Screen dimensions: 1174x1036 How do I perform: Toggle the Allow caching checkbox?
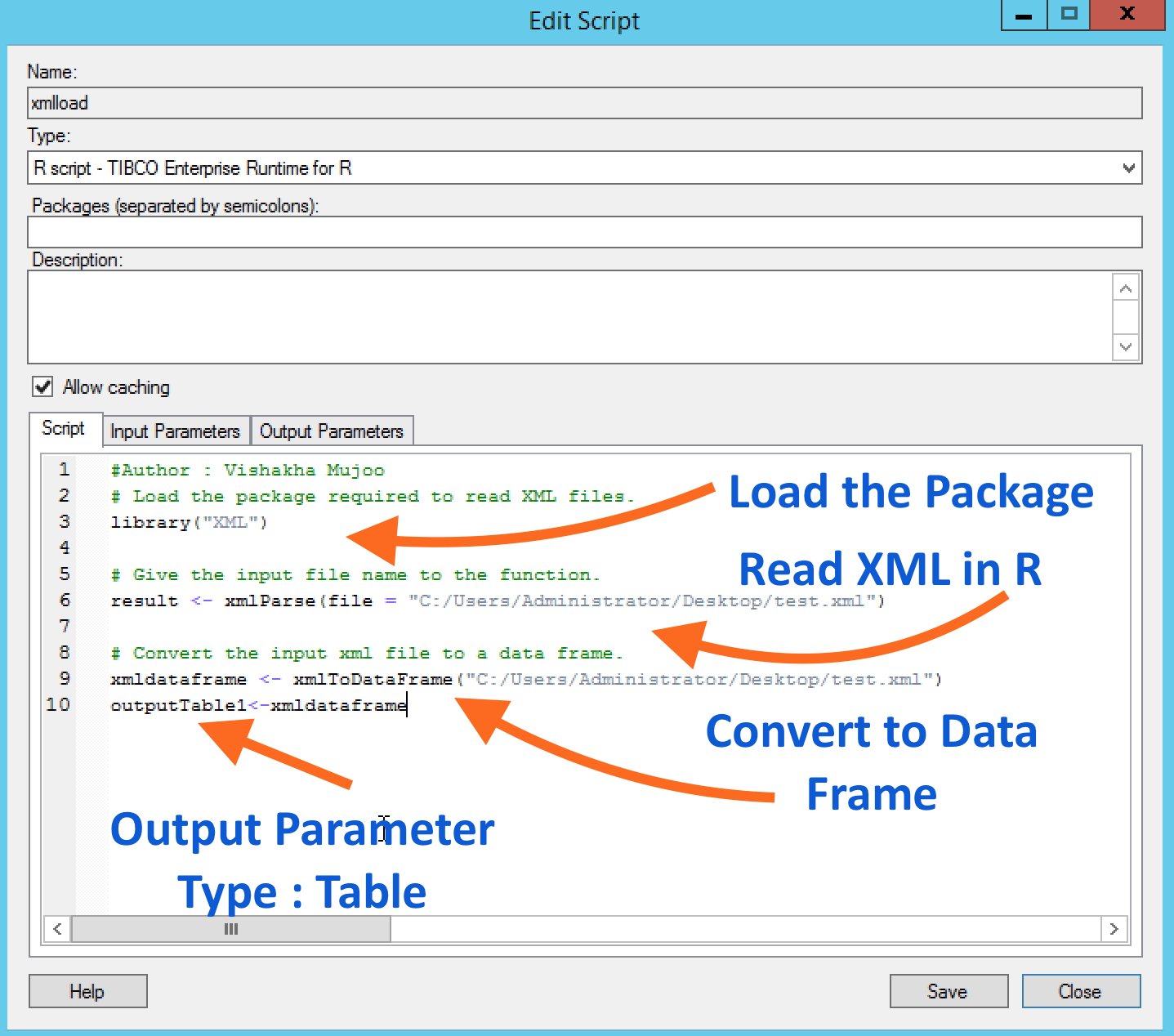pos(42,386)
